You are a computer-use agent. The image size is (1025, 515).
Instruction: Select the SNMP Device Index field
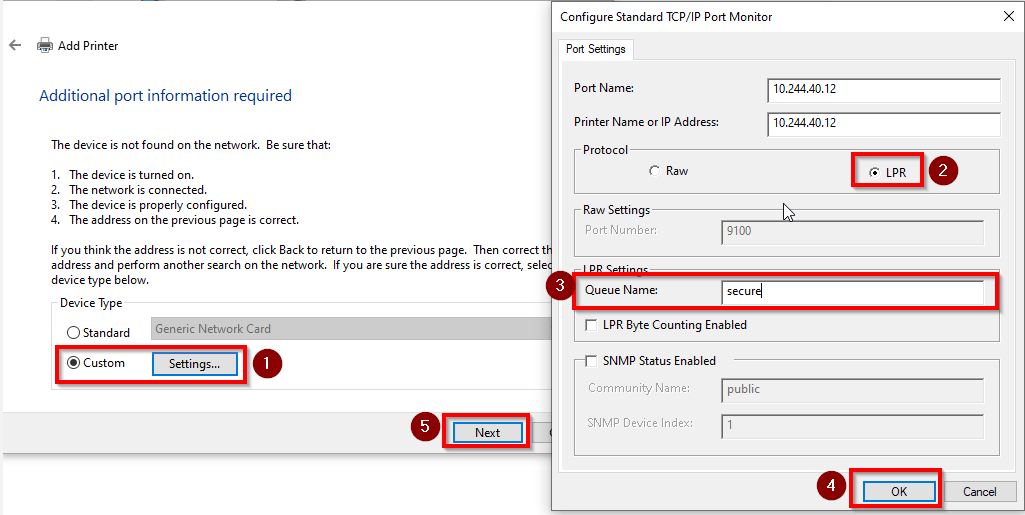pos(851,424)
